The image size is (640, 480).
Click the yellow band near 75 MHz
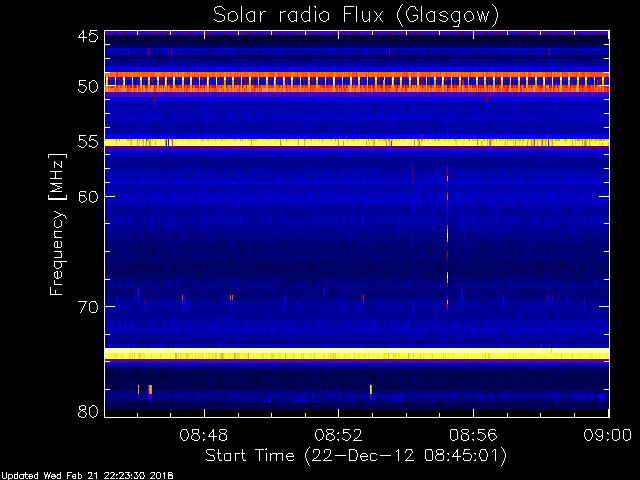(x=357, y=353)
